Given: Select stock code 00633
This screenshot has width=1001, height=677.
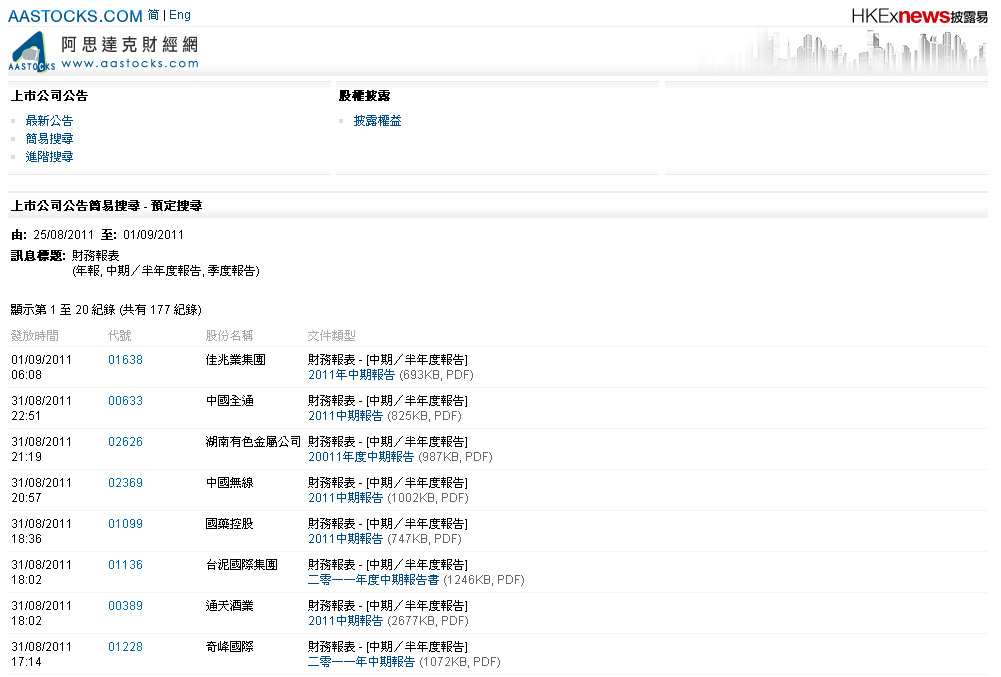Looking at the screenshot, I should tap(125, 401).
